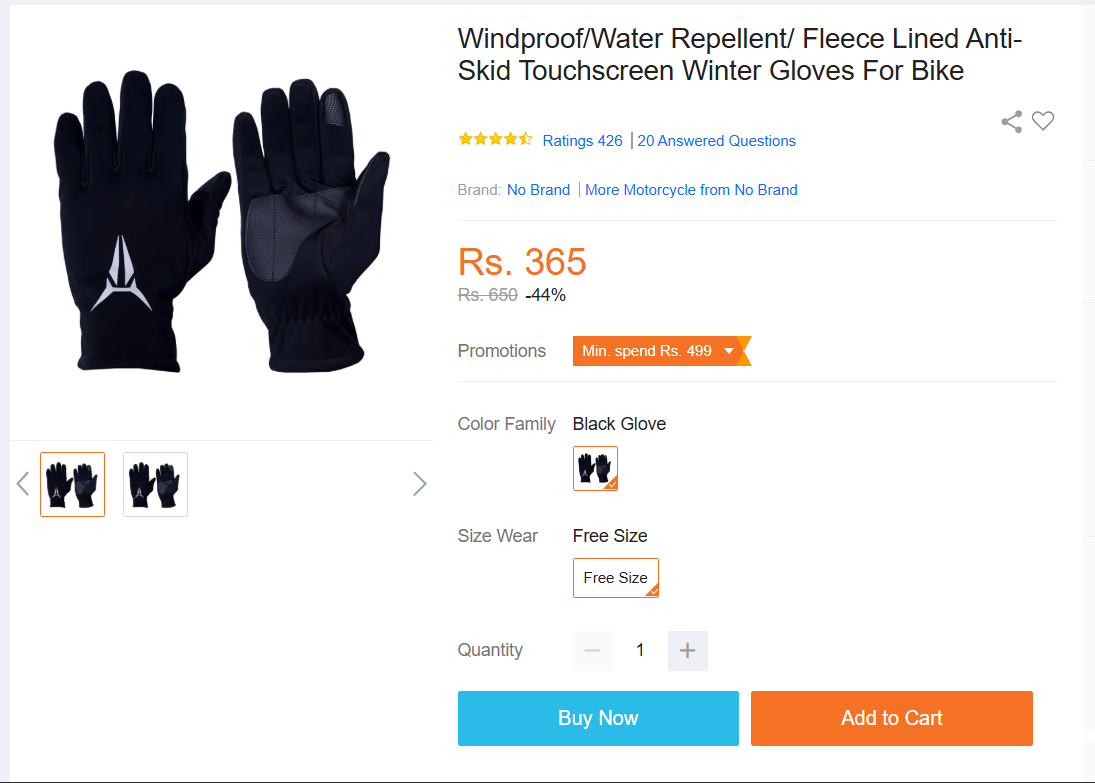
Task: Click the Add to Cart button
Action: [x=891, y=718]
